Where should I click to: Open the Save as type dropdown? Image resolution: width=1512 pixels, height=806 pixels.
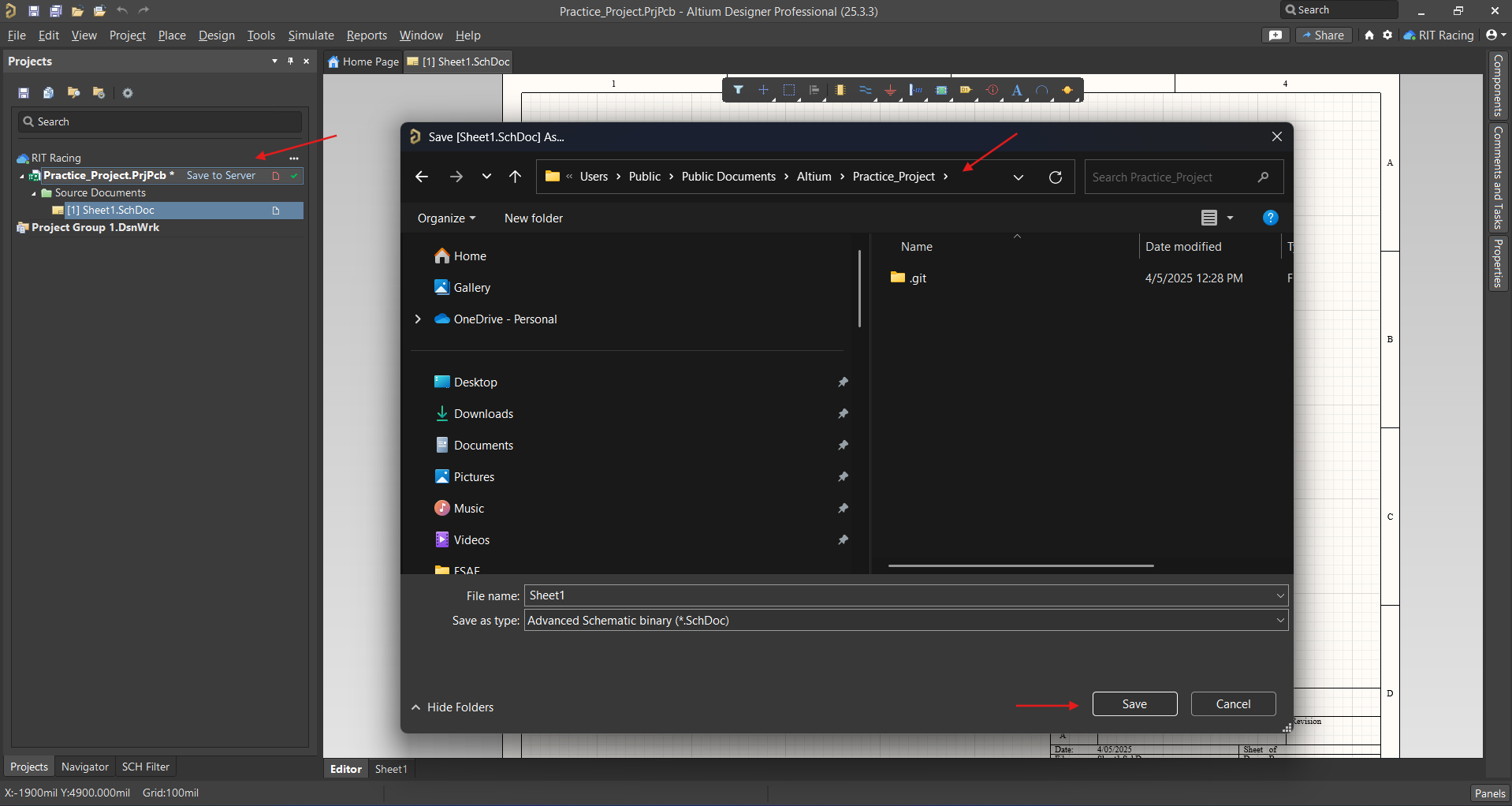coord(1280,621)
